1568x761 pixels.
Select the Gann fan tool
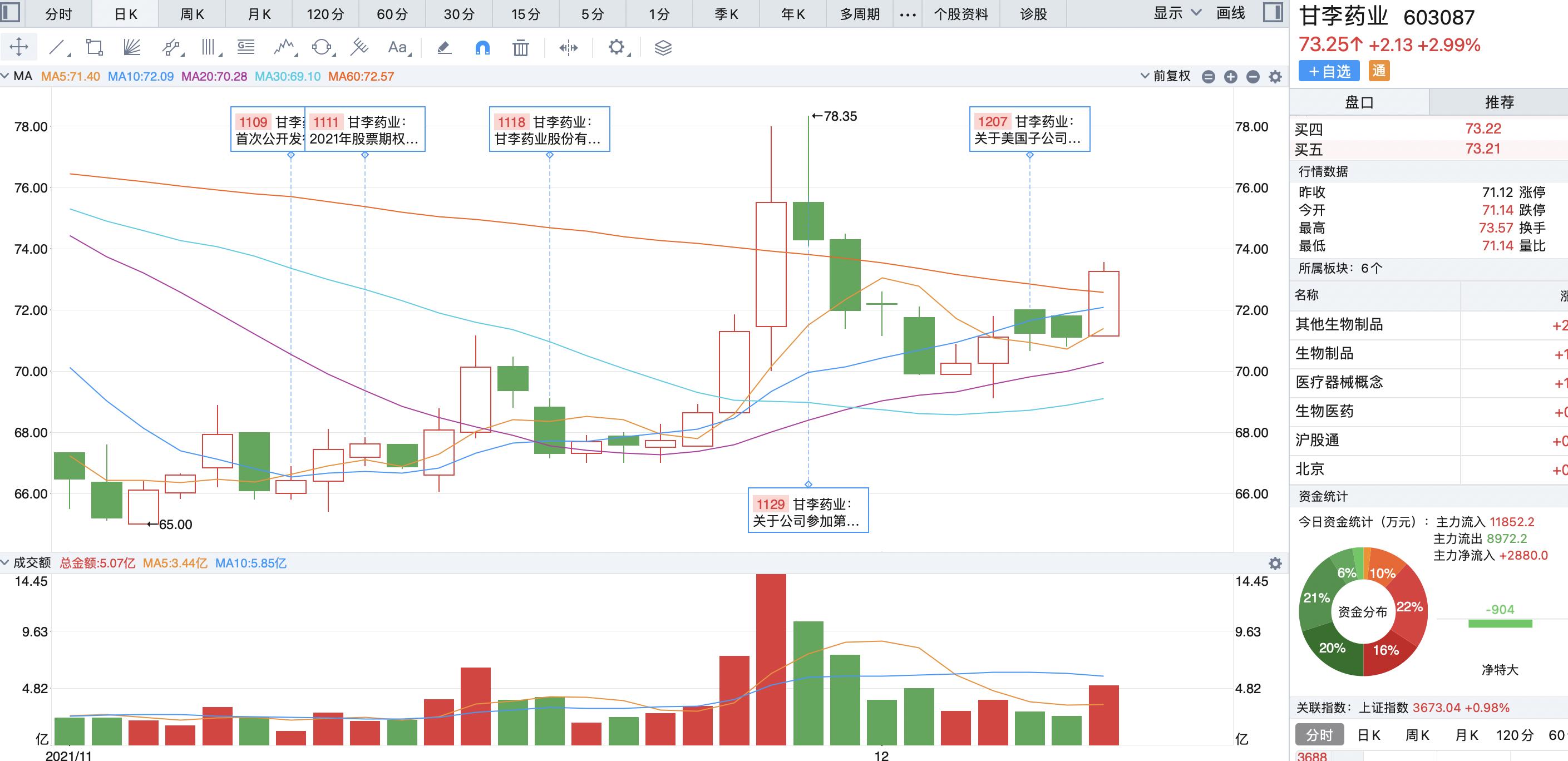(131, 47)
